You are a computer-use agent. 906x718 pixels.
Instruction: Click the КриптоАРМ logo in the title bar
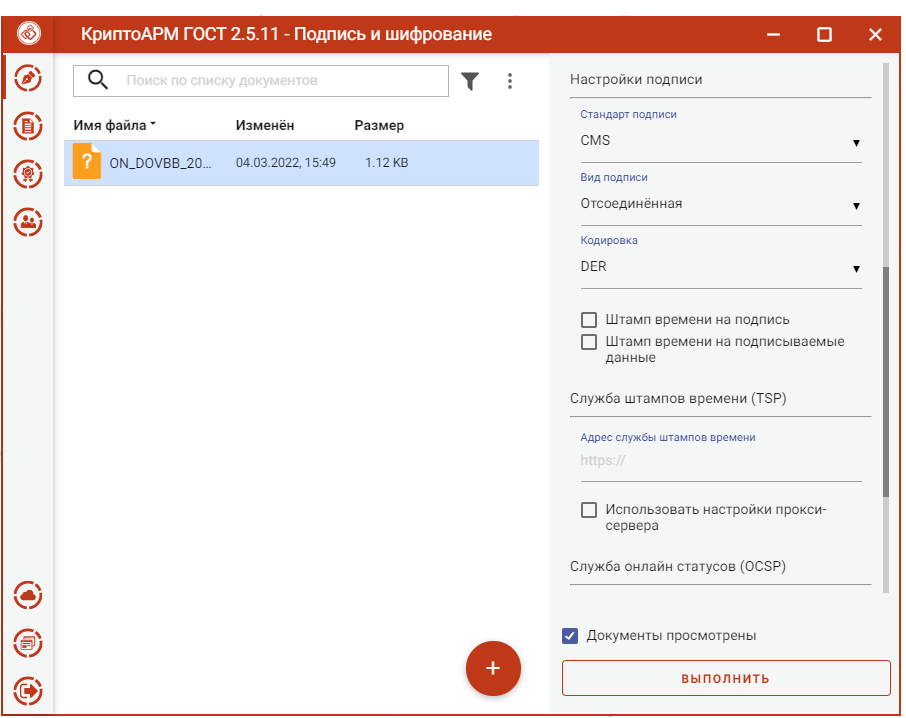[29, 34]
